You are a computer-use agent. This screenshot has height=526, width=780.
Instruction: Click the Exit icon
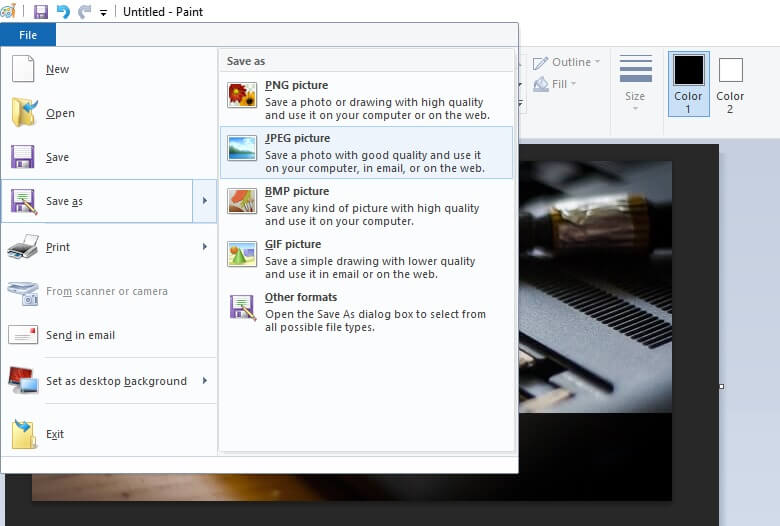click(x=24, y=433)
